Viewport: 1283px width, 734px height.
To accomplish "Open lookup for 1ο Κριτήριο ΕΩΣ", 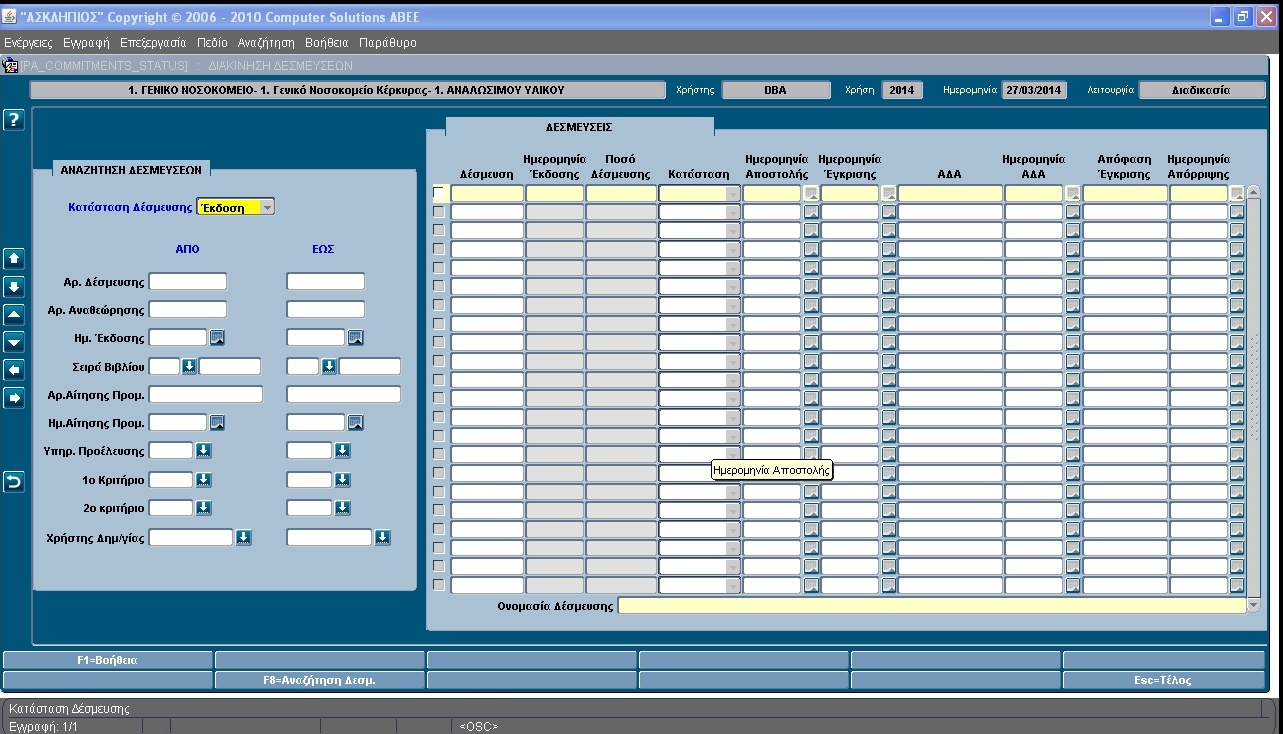I will [342, 479].
